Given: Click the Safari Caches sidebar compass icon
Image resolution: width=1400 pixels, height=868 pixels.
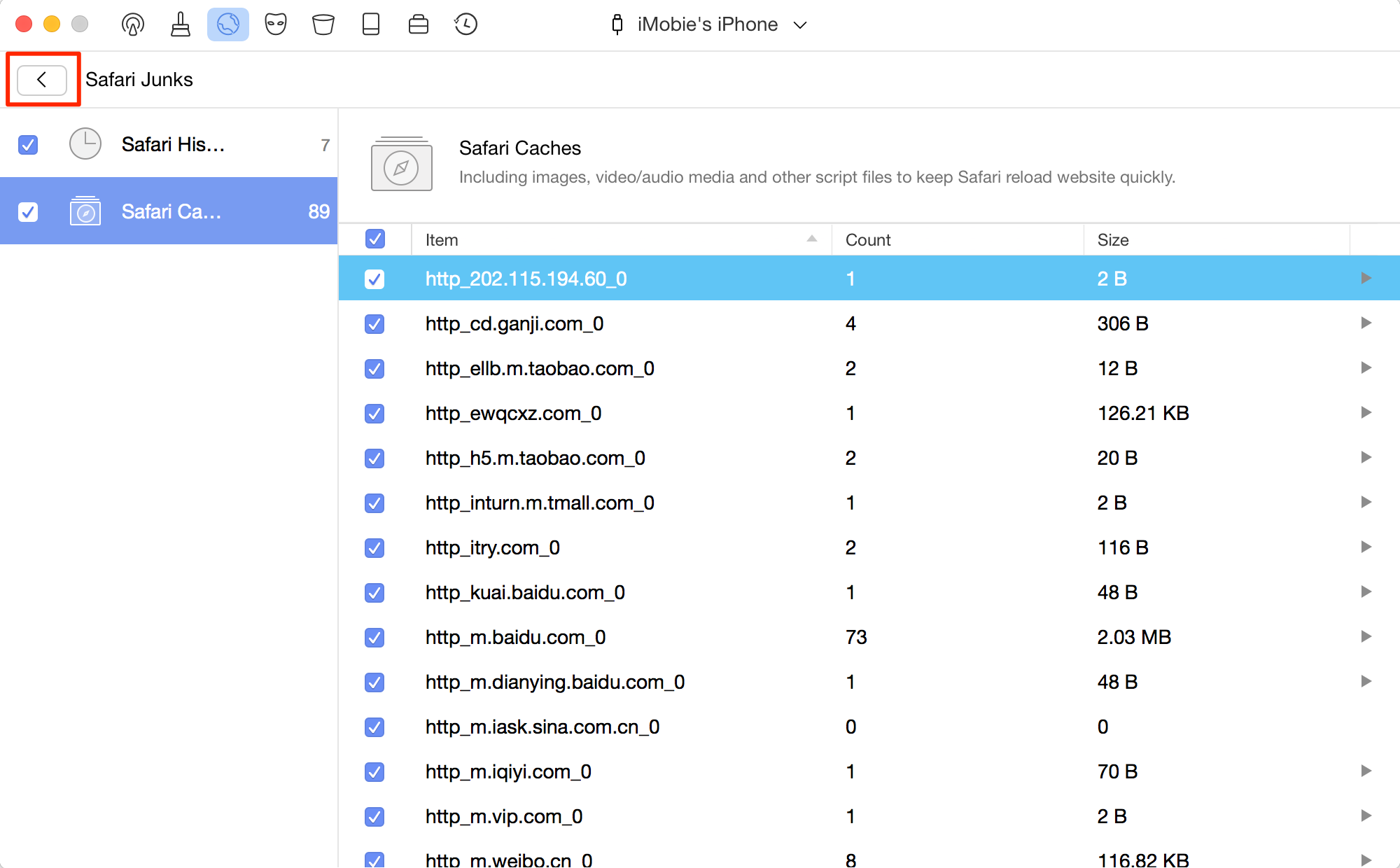Looking at the screenshot, I should (85, 211).
